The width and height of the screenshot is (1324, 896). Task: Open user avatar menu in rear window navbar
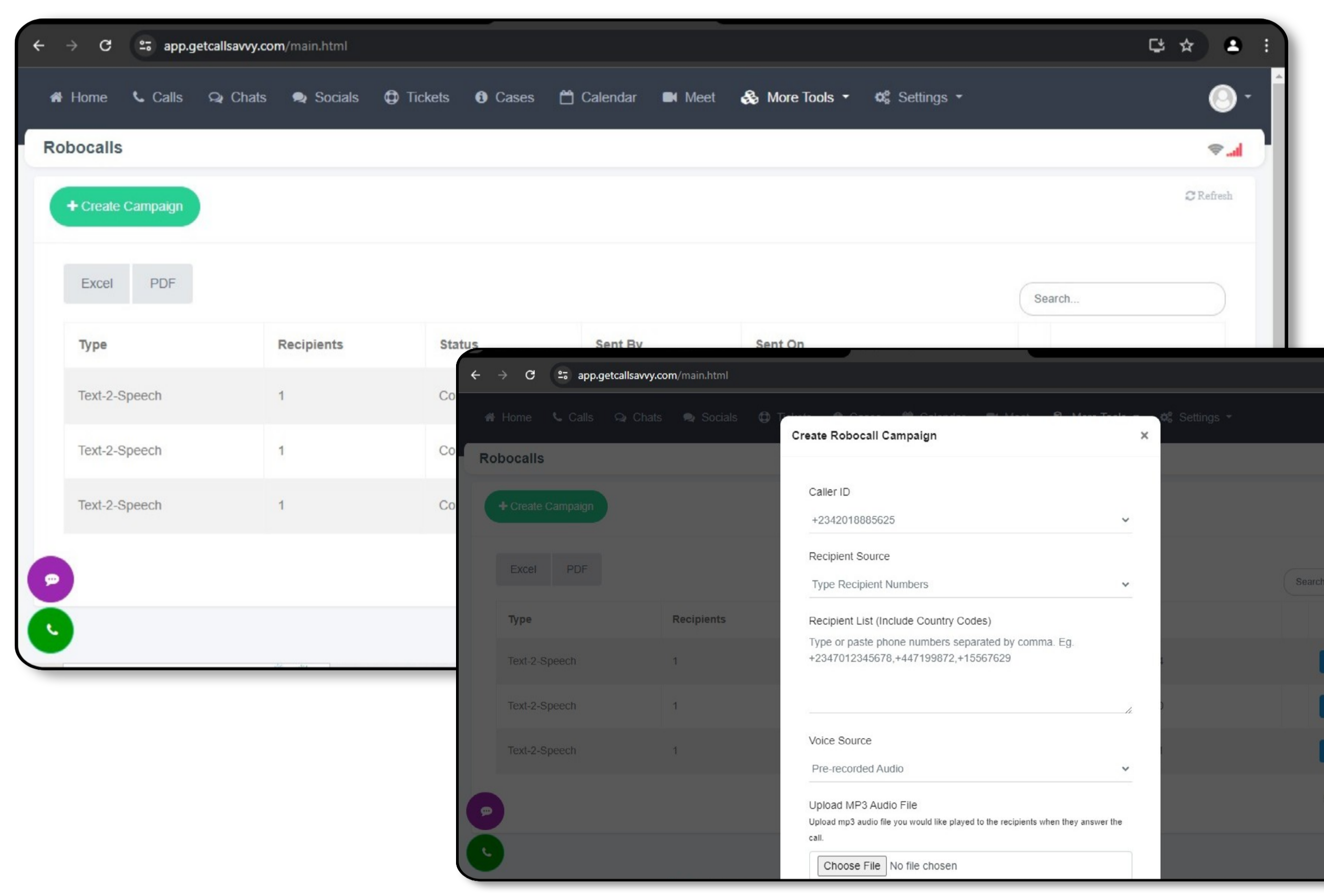tap(1229, 98)
